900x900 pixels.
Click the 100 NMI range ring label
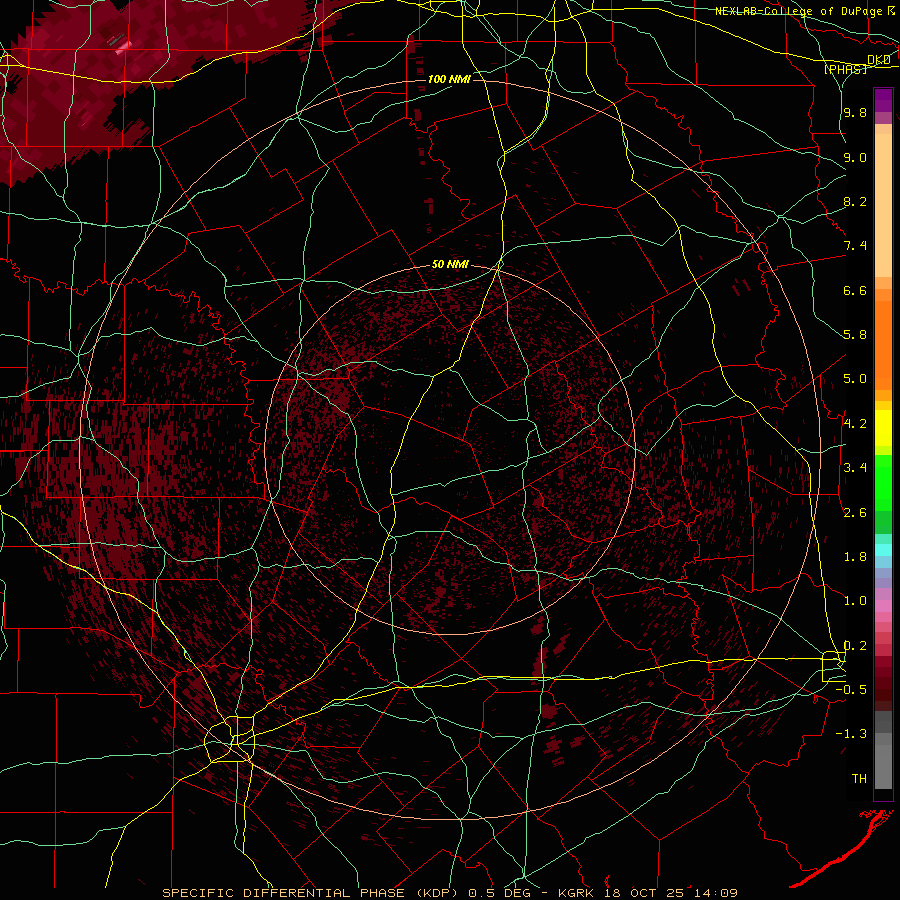(x=449, y=79)
